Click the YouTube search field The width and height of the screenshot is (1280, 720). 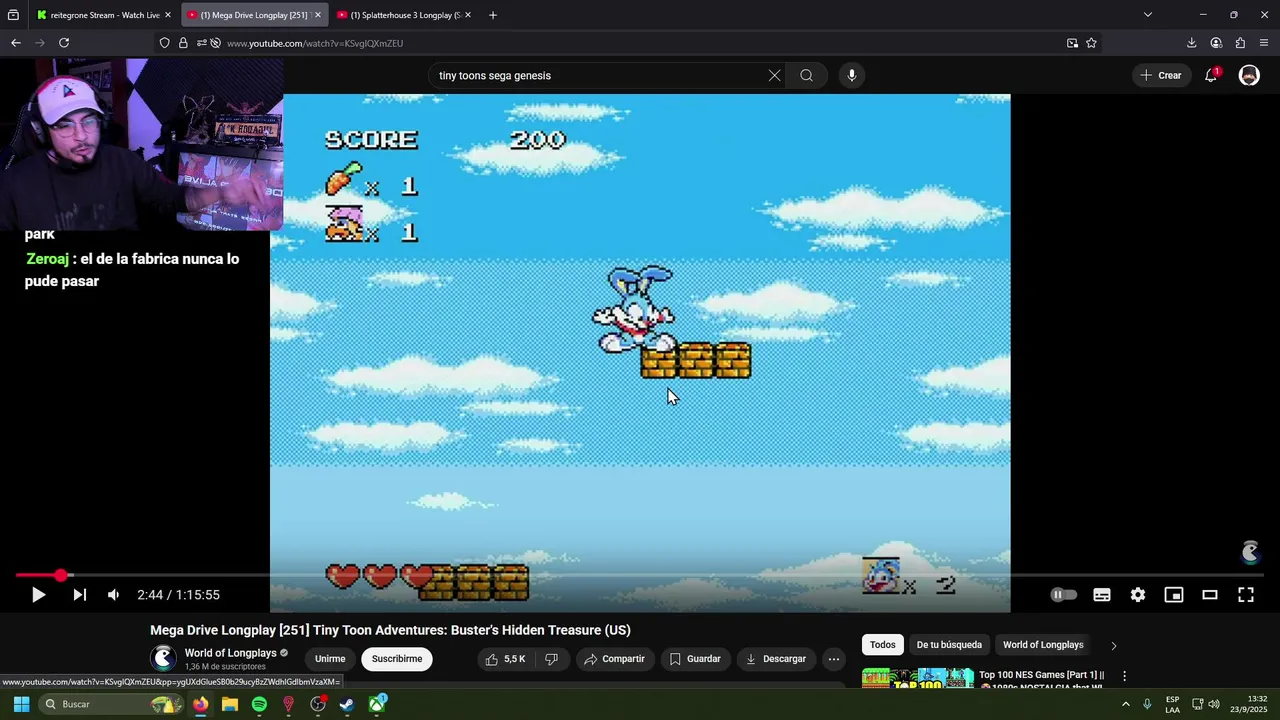coord(600,75)
